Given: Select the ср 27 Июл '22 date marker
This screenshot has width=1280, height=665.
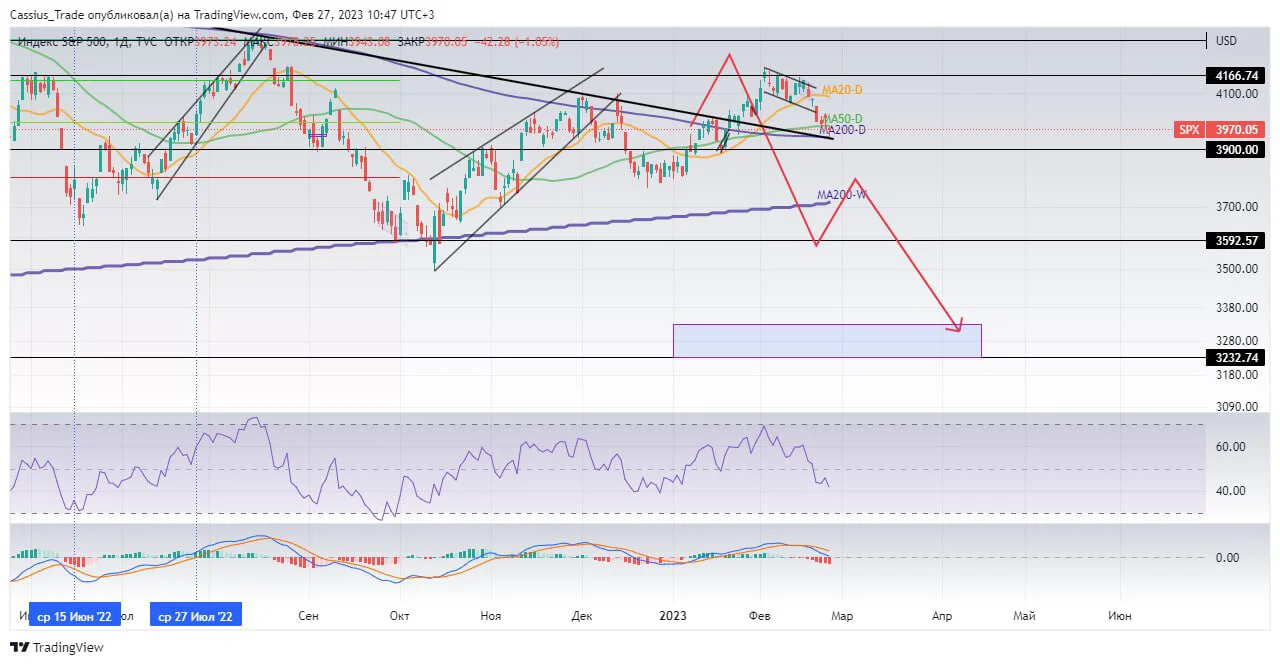Looking at the screenshot, I should (196, 616).
